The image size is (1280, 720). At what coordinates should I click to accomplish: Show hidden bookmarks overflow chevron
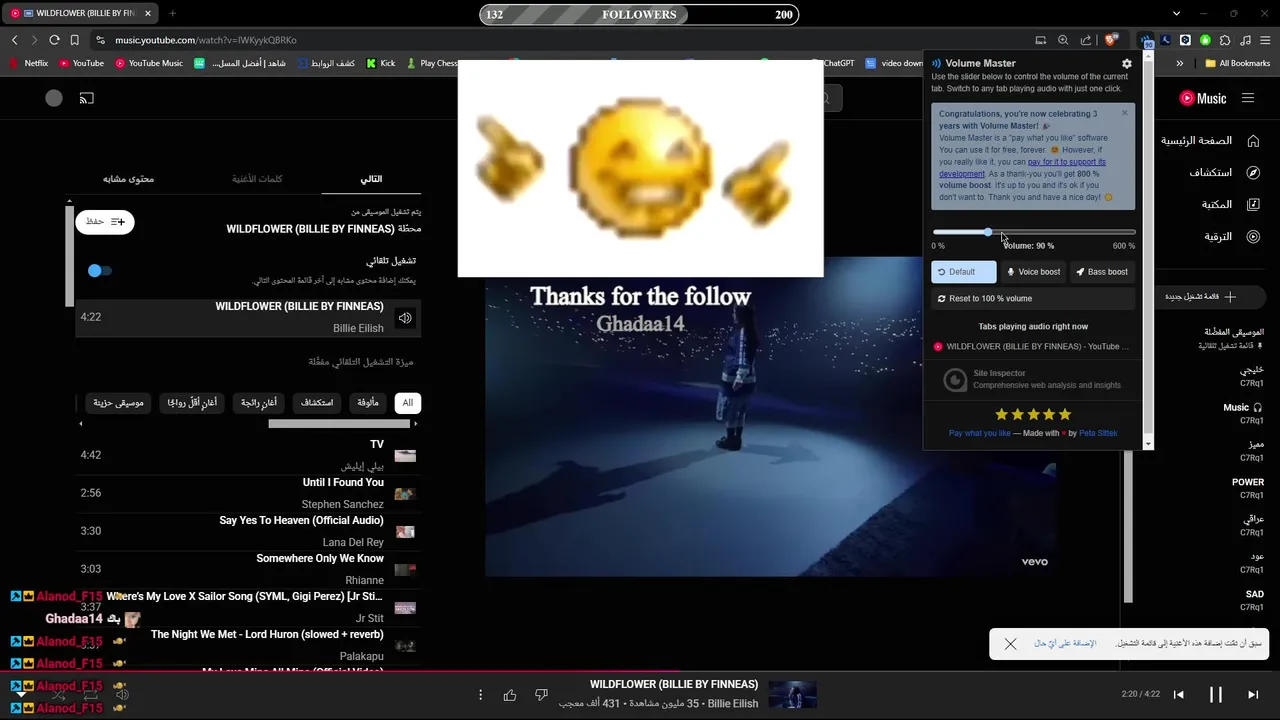(1180, 63)
